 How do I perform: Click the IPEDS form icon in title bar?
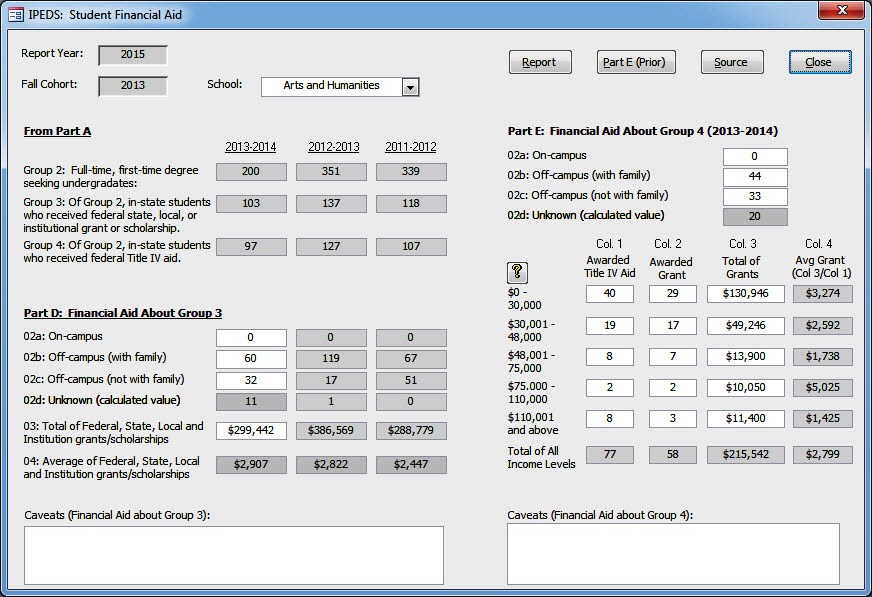point(16,14)
